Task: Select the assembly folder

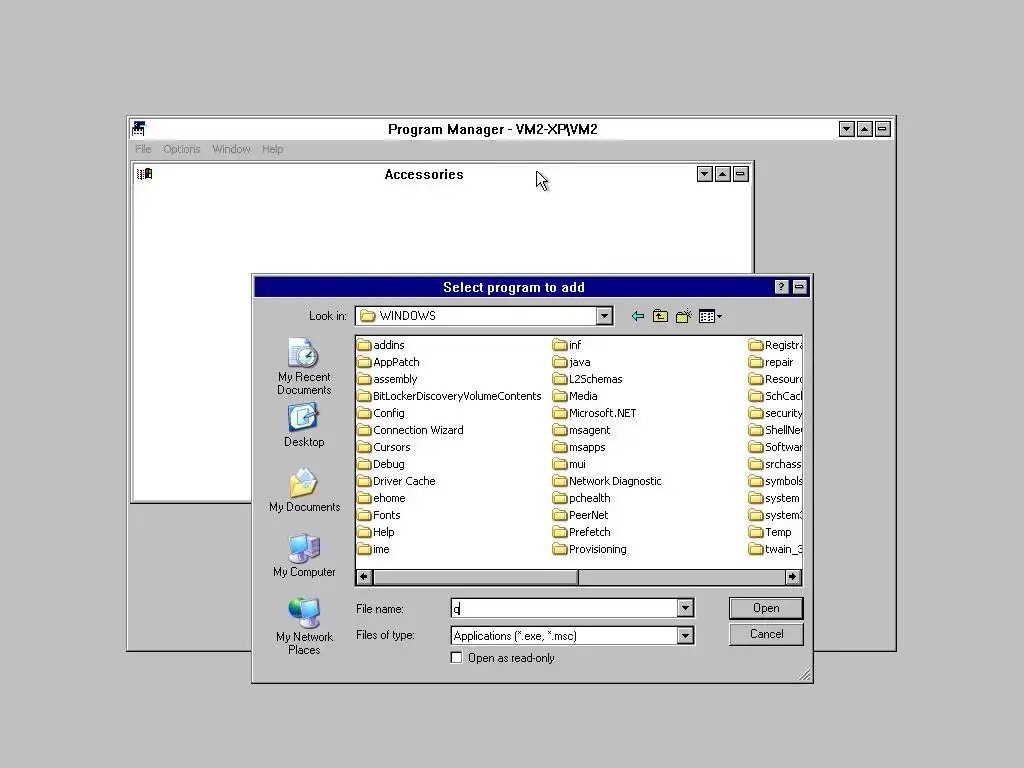Action: click(x=387, y=379)
